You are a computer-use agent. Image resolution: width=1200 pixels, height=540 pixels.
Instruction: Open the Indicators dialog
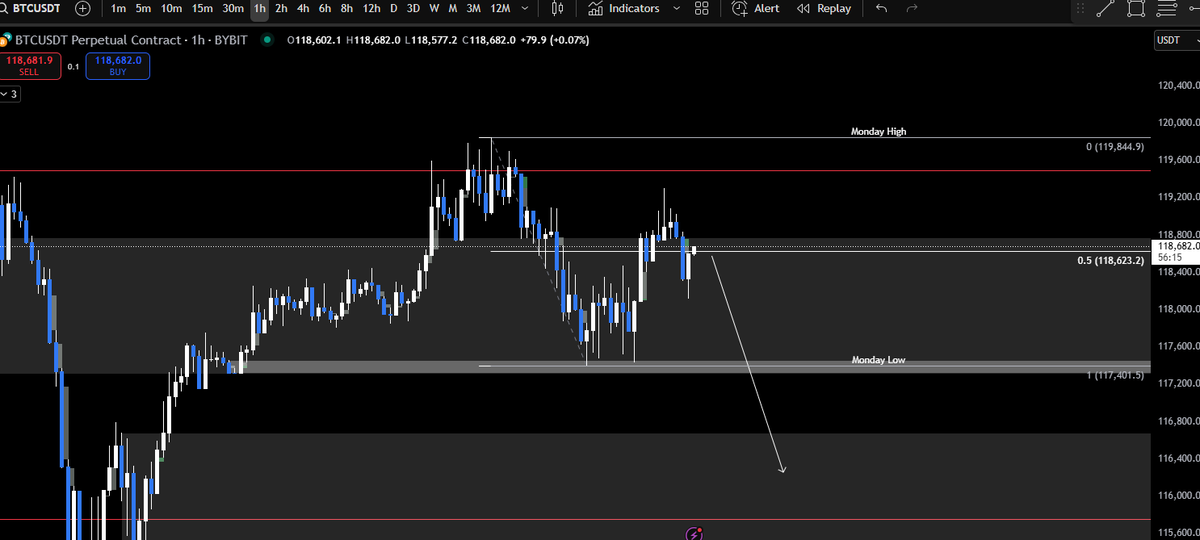coord(624,8)
